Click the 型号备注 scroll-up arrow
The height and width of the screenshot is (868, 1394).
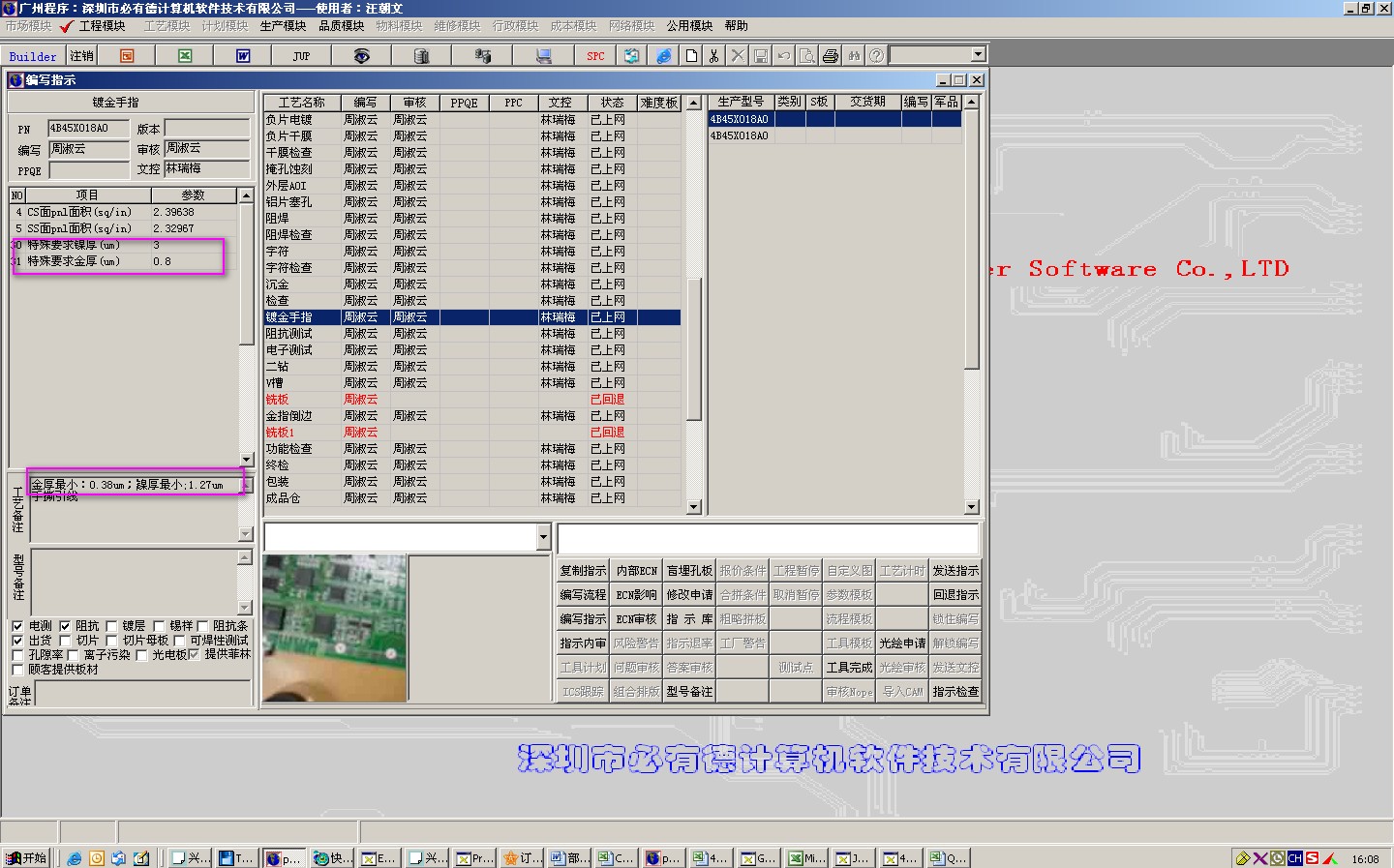tap(245, 557)
